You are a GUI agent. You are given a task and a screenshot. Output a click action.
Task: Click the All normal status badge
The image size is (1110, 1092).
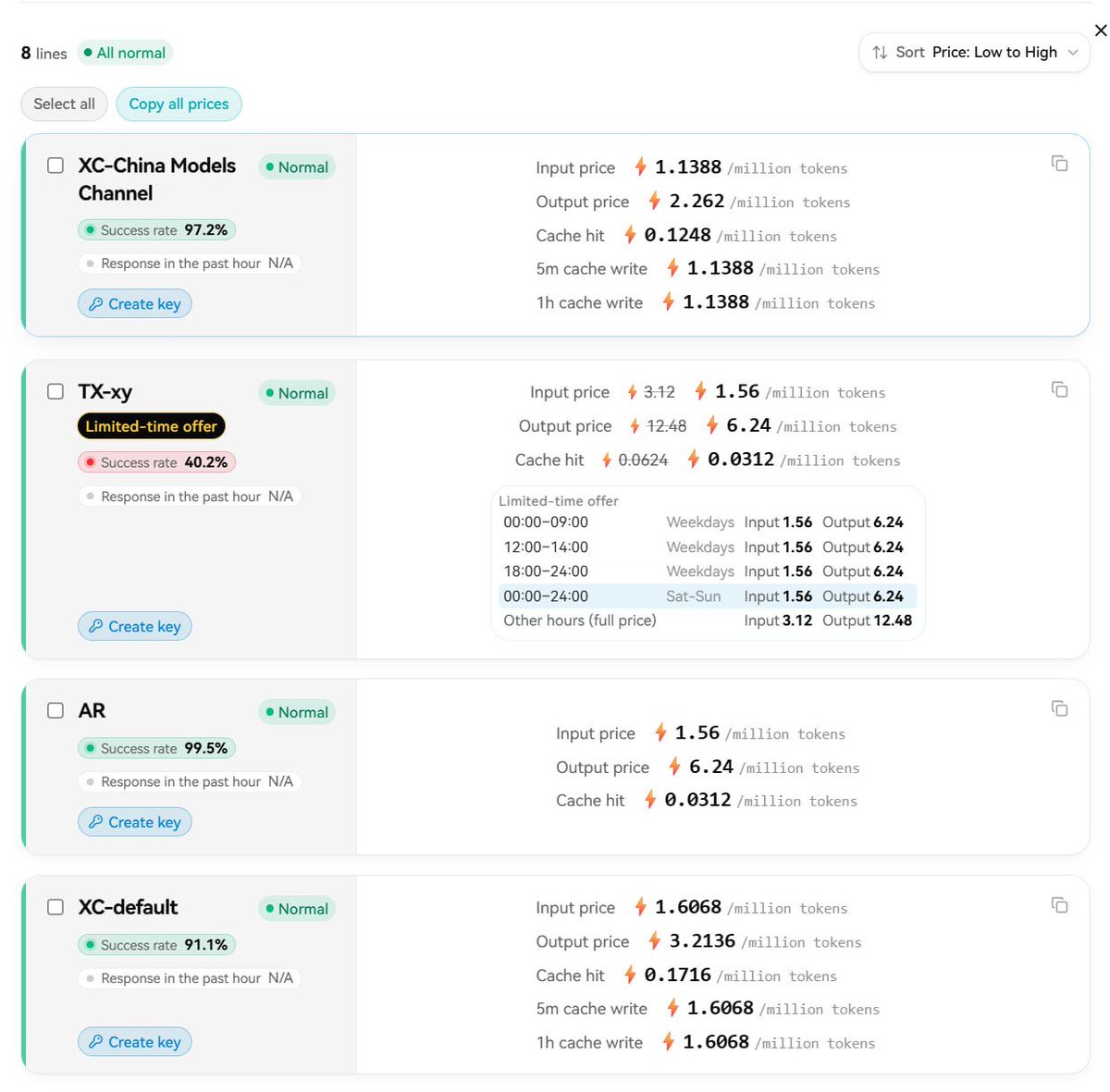[125, 53]
